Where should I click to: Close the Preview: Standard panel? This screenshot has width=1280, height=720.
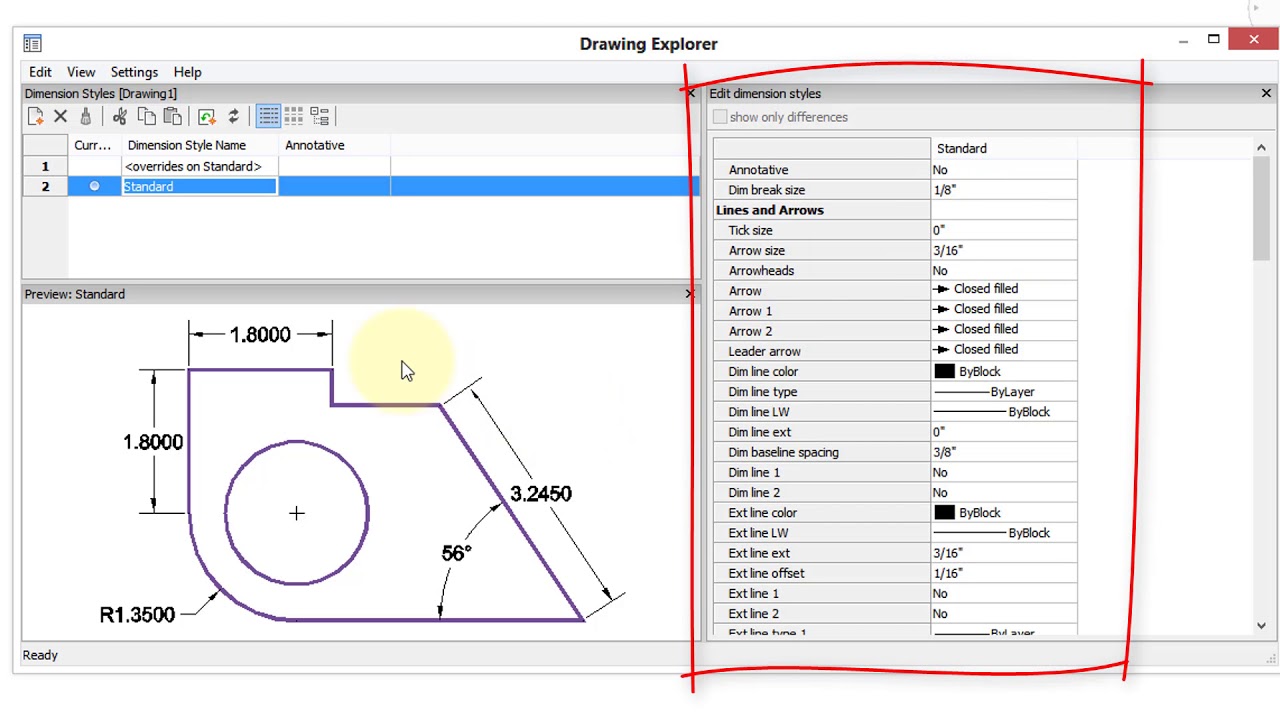(x=689, y=294)
